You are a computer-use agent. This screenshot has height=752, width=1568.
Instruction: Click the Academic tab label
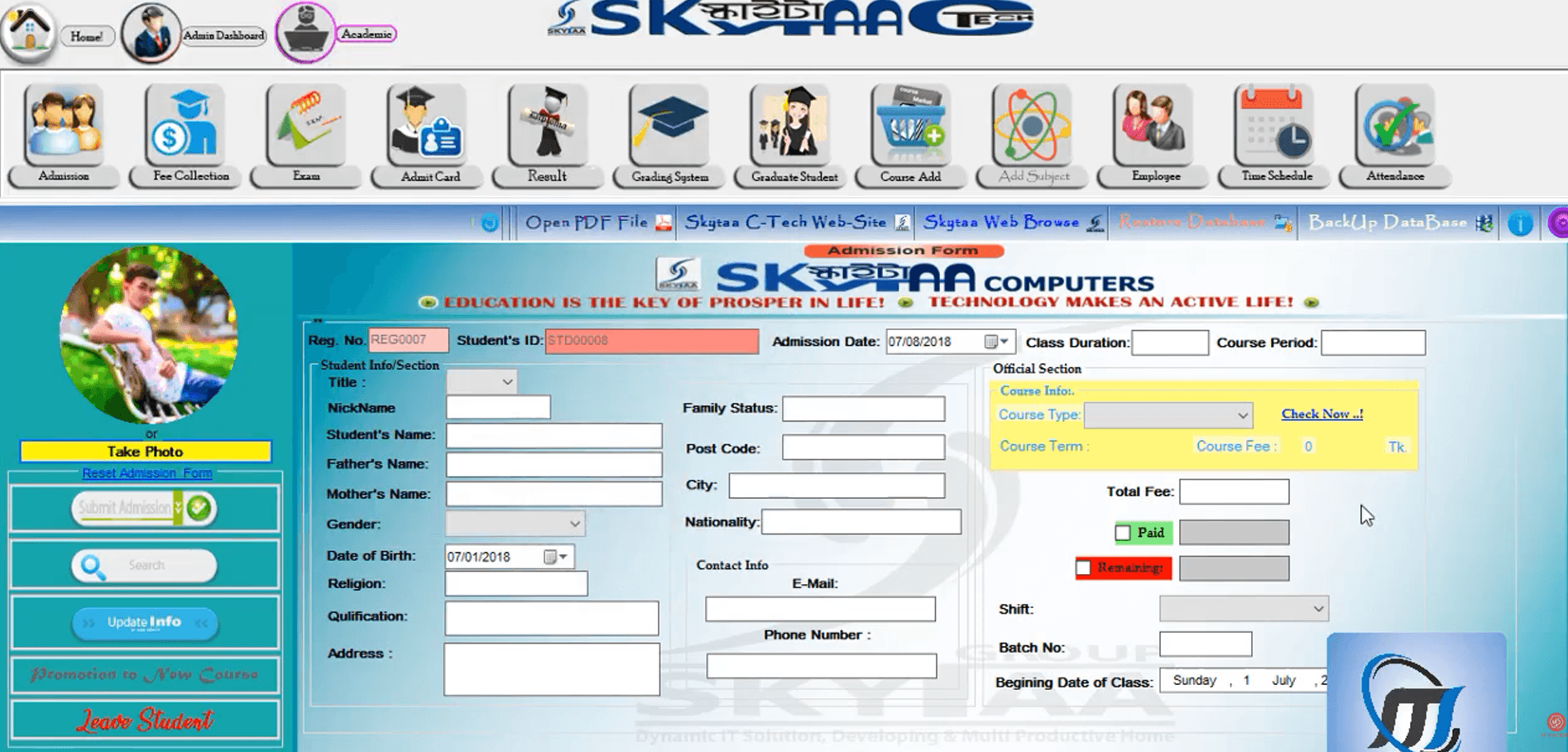(367, 34)
